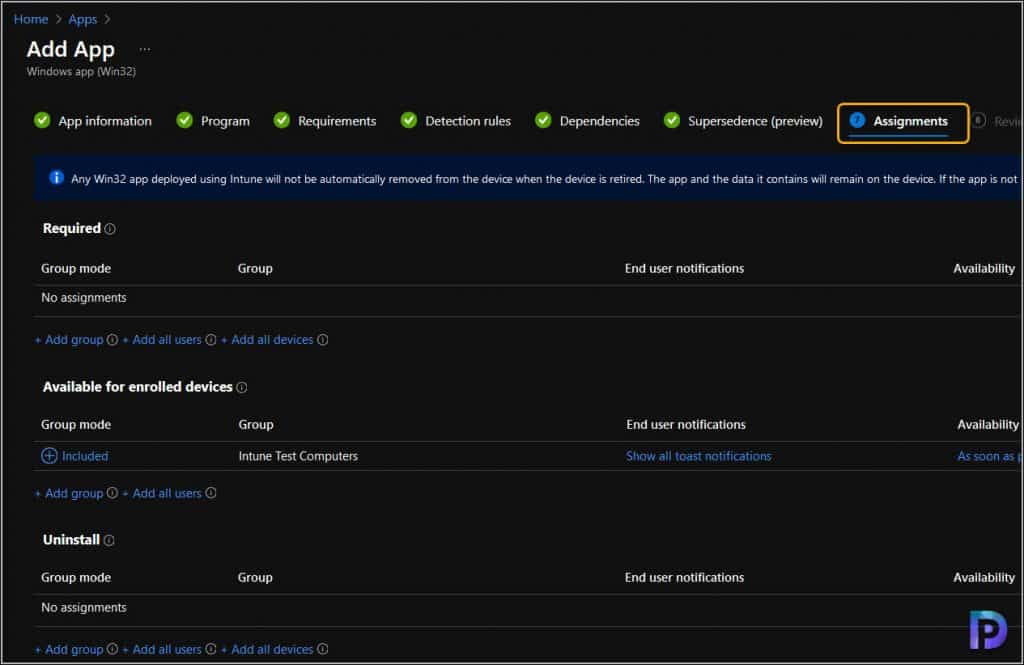
Task: Click the info icon next to Required heading
Action: pyautogui.click(x=110, y=229)
